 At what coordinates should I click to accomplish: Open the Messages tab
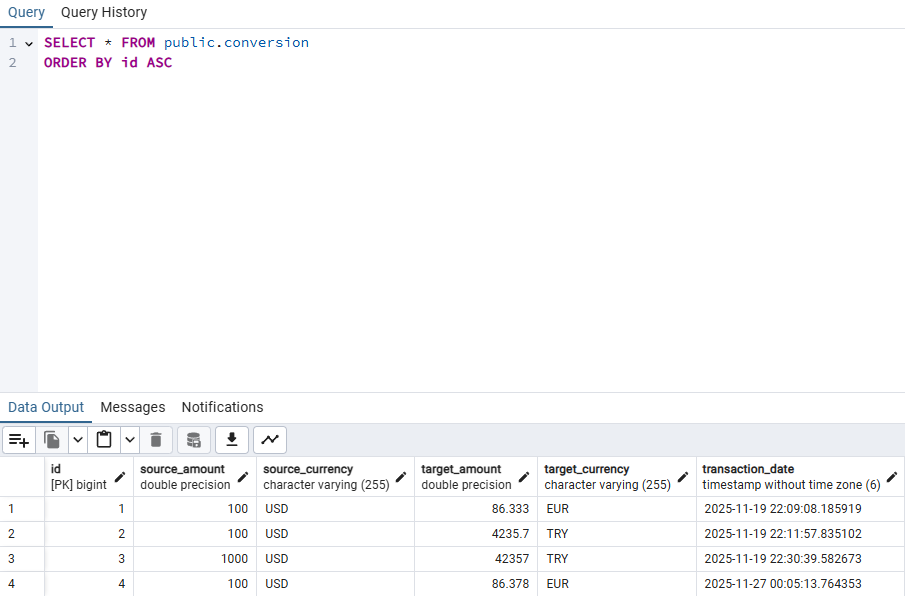(x=133, y=407)
